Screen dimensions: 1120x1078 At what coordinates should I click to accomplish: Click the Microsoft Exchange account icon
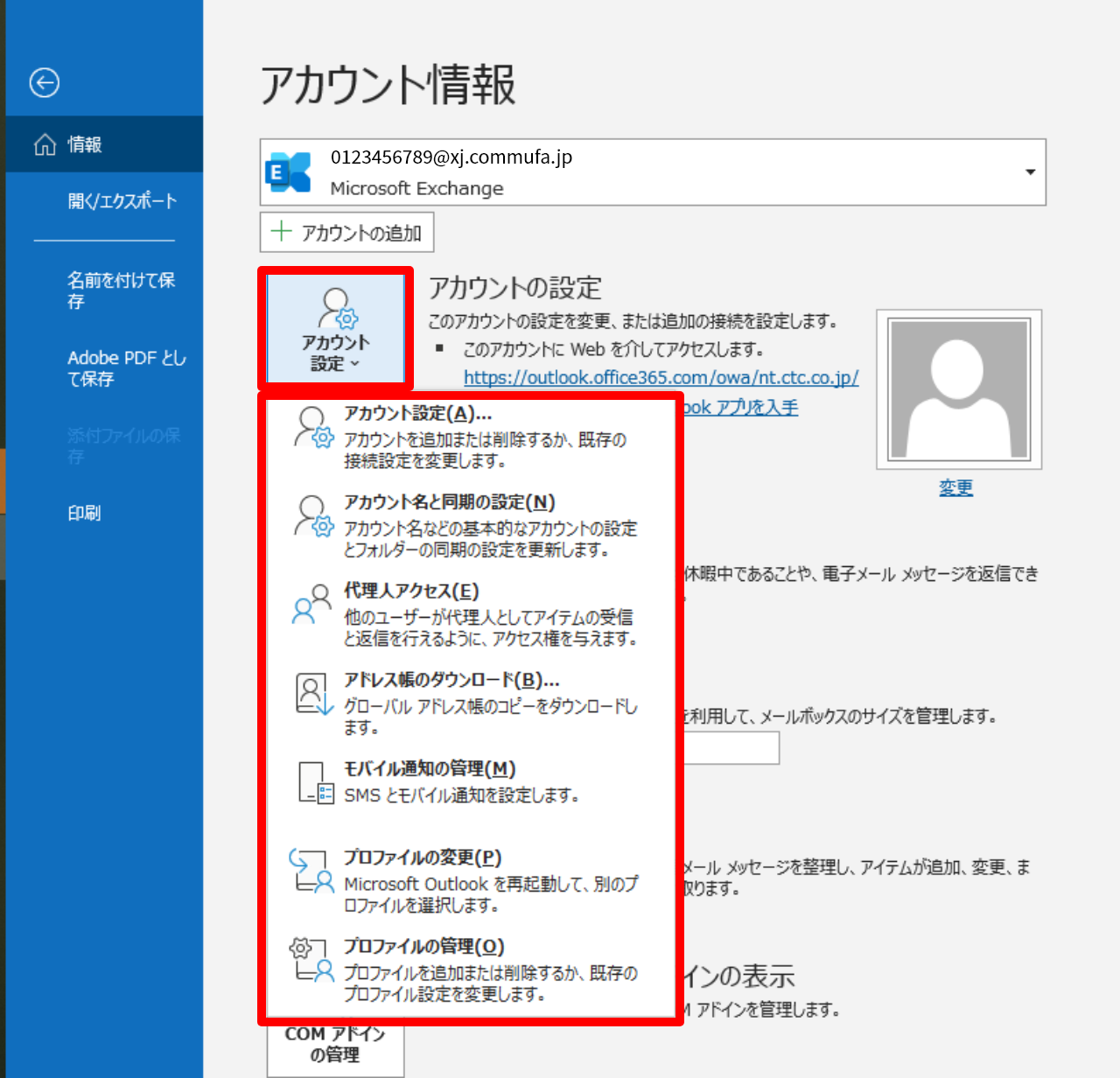tap(289, 171)
